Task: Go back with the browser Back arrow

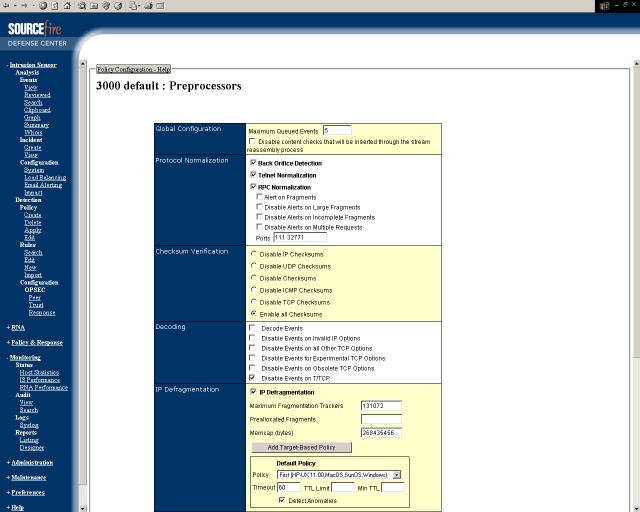Action: (6, 6)
